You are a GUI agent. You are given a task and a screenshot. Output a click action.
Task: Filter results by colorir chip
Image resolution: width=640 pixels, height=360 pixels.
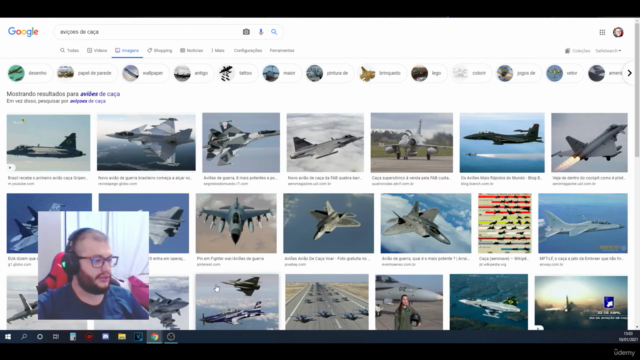tap(471, 73)
